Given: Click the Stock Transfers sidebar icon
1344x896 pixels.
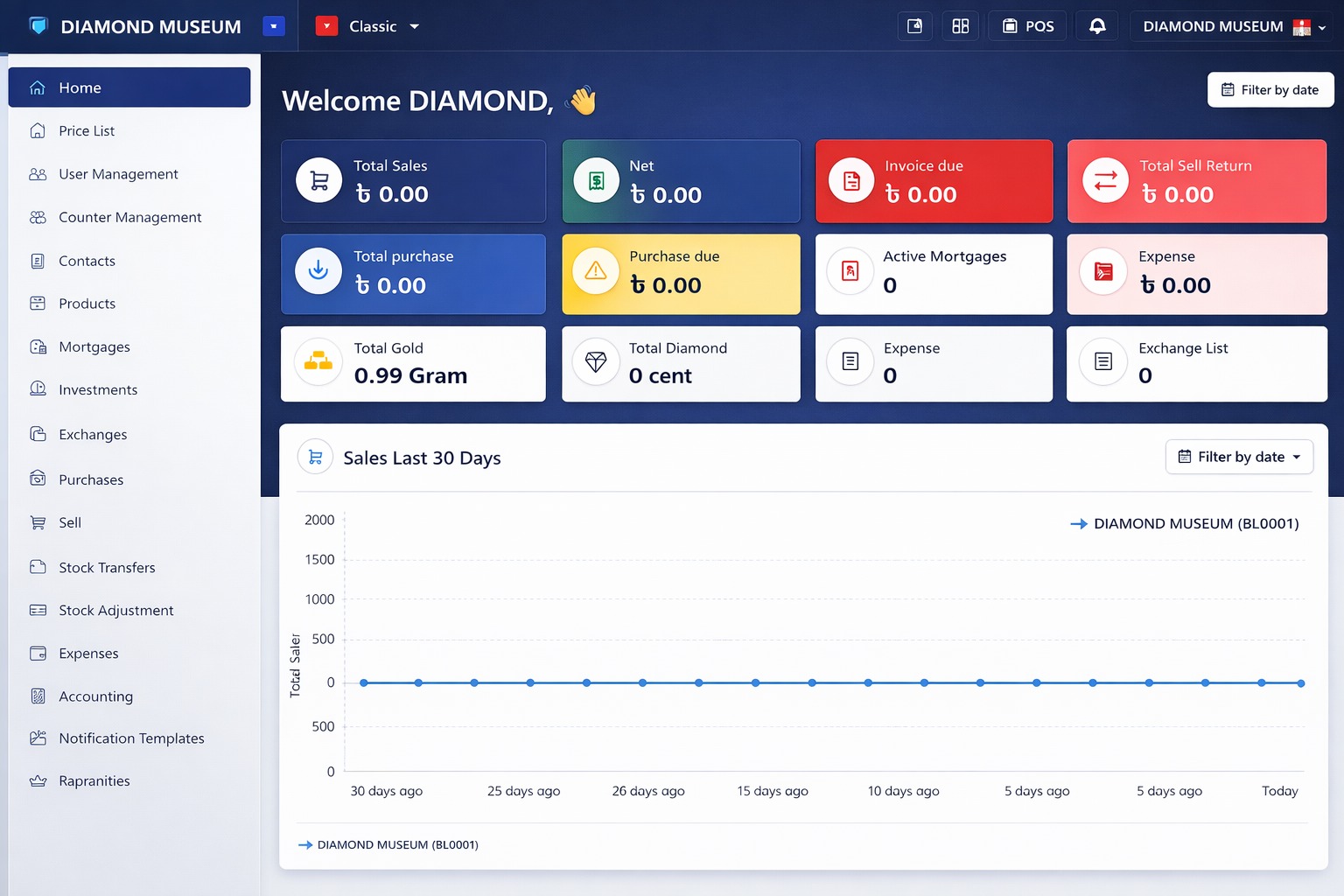Looking at the screenshot, I should point(38,567).
